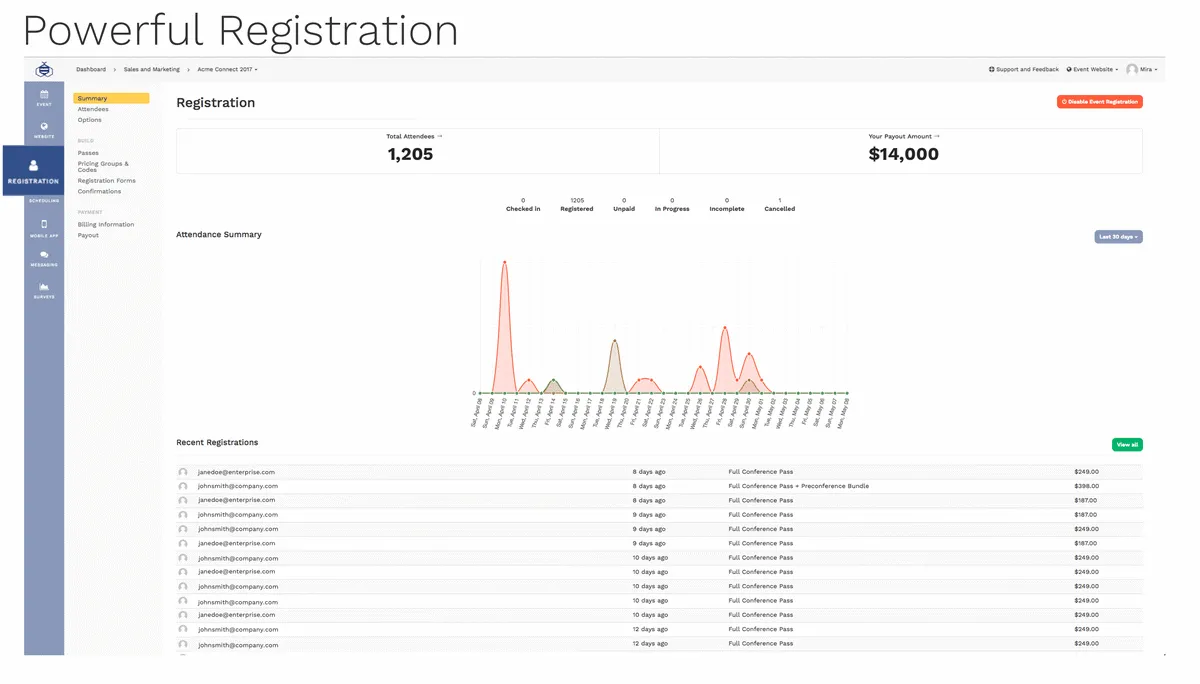The height and width of the screenshot is (684, 1200).
Task: Open the Attendees menu item
Action: click(x=93, y=109)
